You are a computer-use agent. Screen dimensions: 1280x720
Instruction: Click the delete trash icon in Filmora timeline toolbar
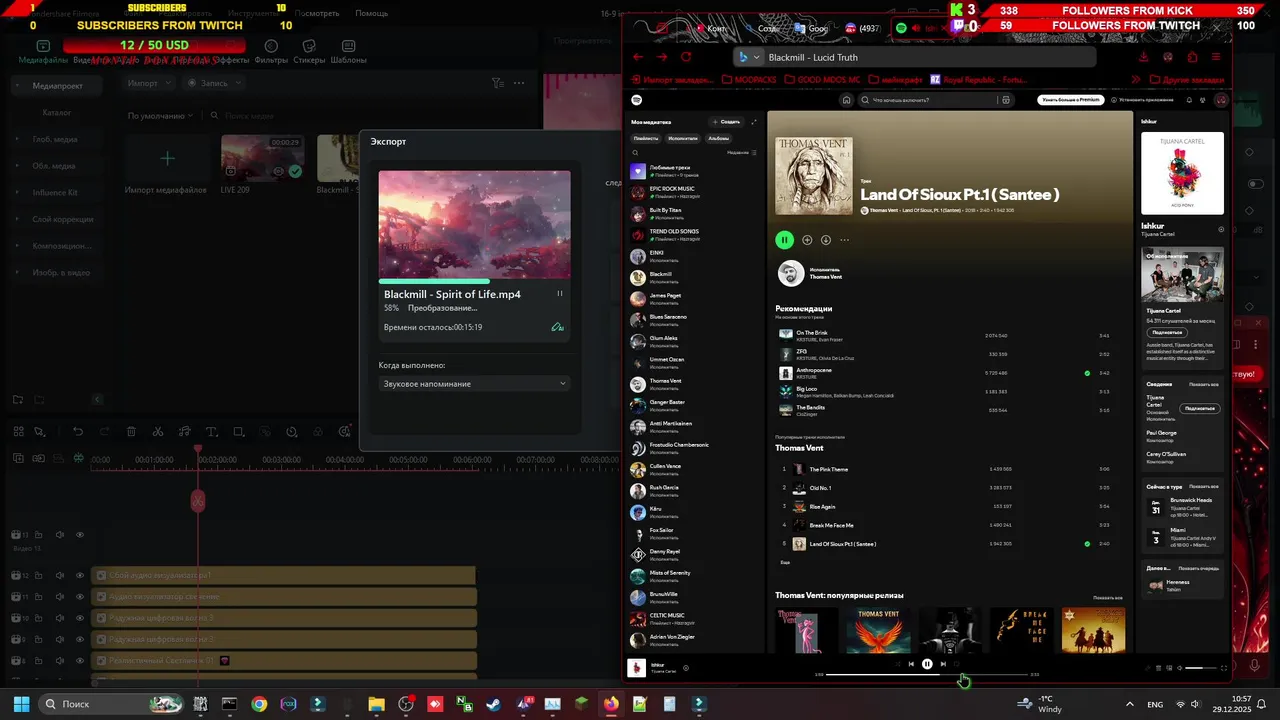(x=131, y=432)
